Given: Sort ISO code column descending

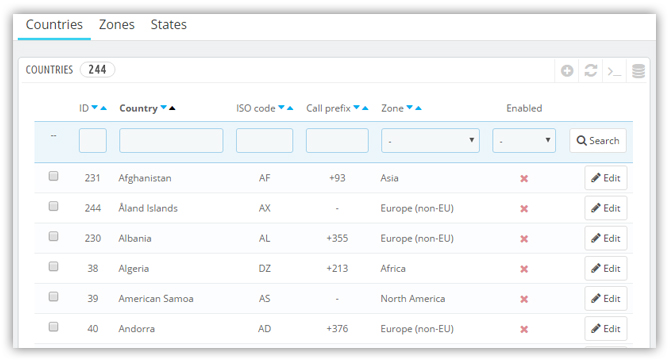Looking at the screenshot, I should [281, 107].
